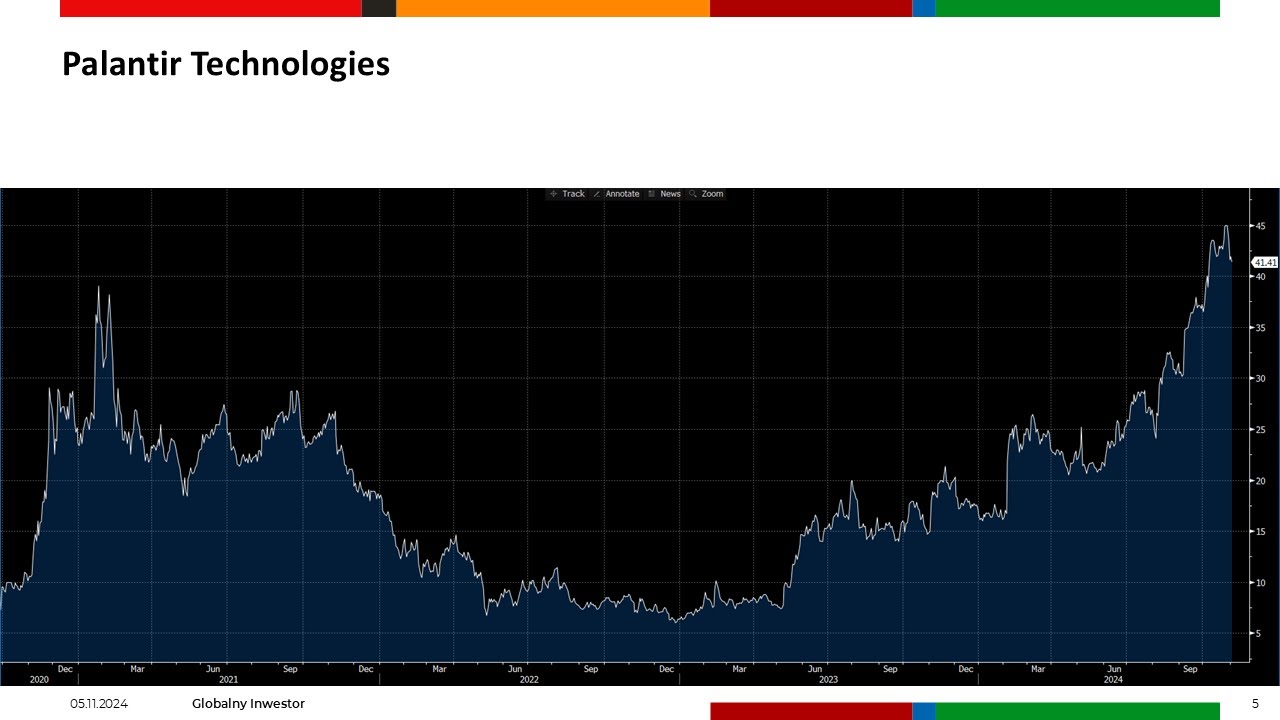Image resolution: width=1280 pixels, height=720 pixels.
Task: Select the Zoom label in chart toolbar
Action: 712,194
